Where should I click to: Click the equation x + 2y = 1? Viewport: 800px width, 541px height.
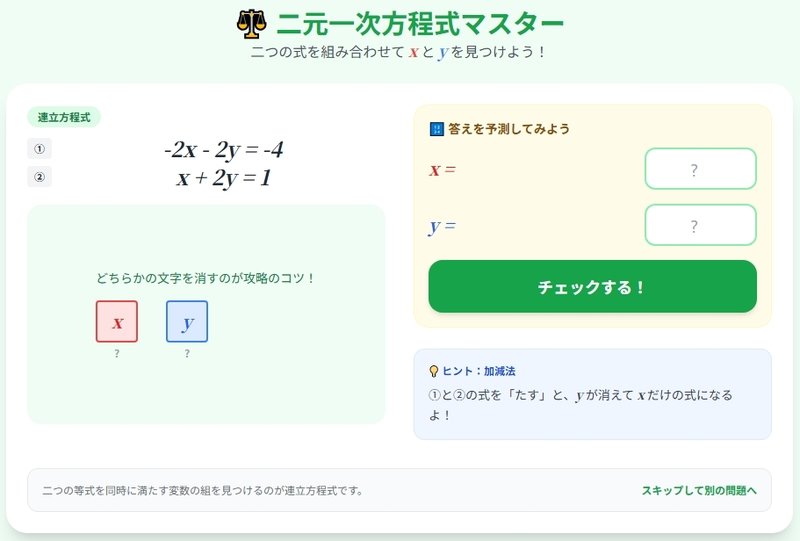(x=223, y=178)
